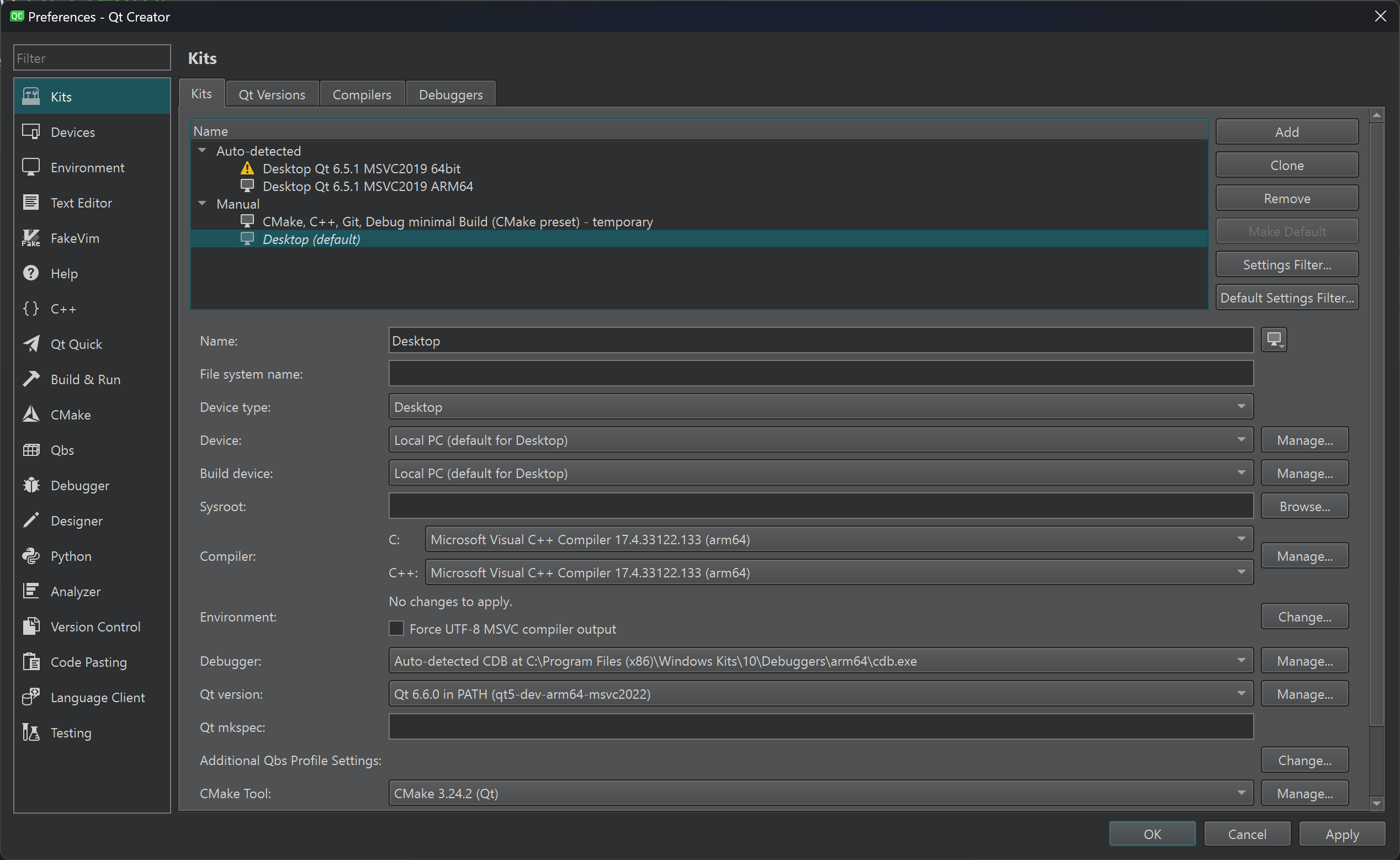Select the FakeVim settings icon
The height and width of the screenshot is (860, 1400).
[31, 238]
